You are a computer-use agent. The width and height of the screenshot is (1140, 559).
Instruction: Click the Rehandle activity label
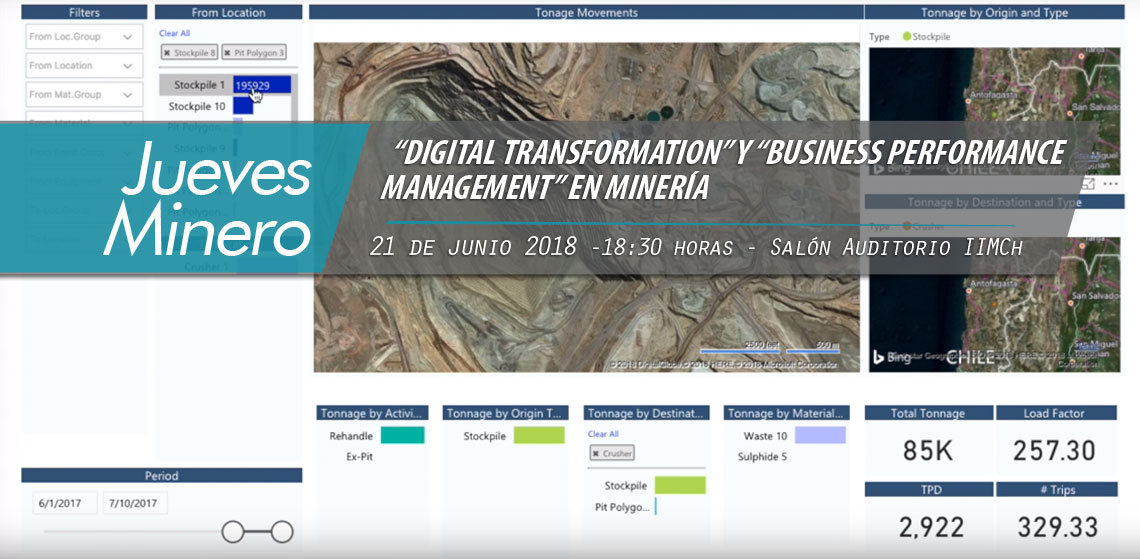351,436
